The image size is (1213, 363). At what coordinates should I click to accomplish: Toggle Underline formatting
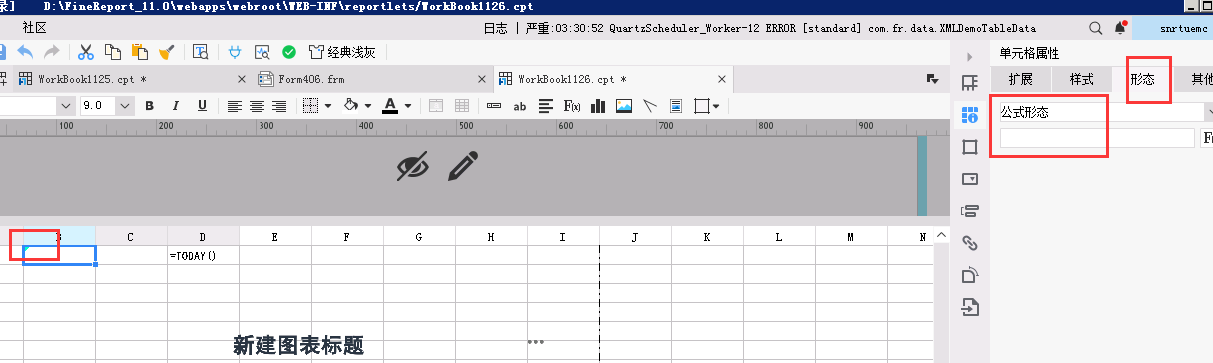(x=202, y=105)
